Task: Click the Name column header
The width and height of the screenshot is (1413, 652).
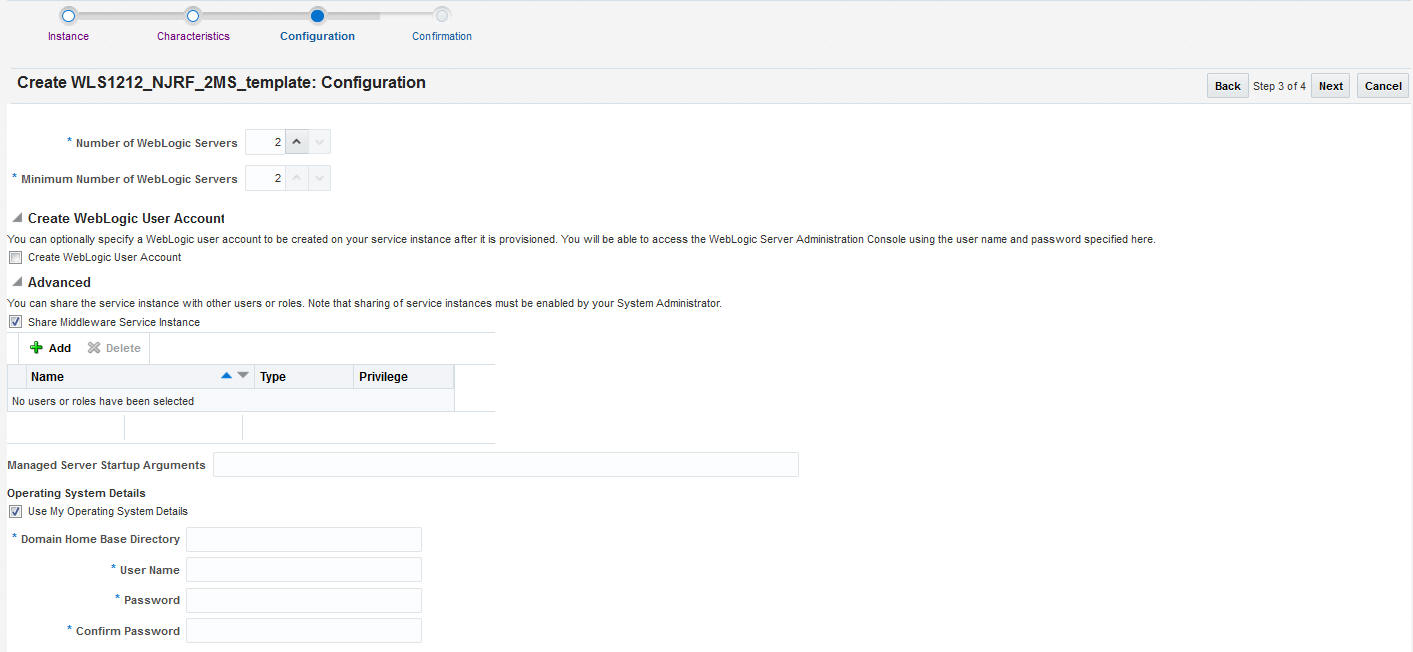Action: 140,377
